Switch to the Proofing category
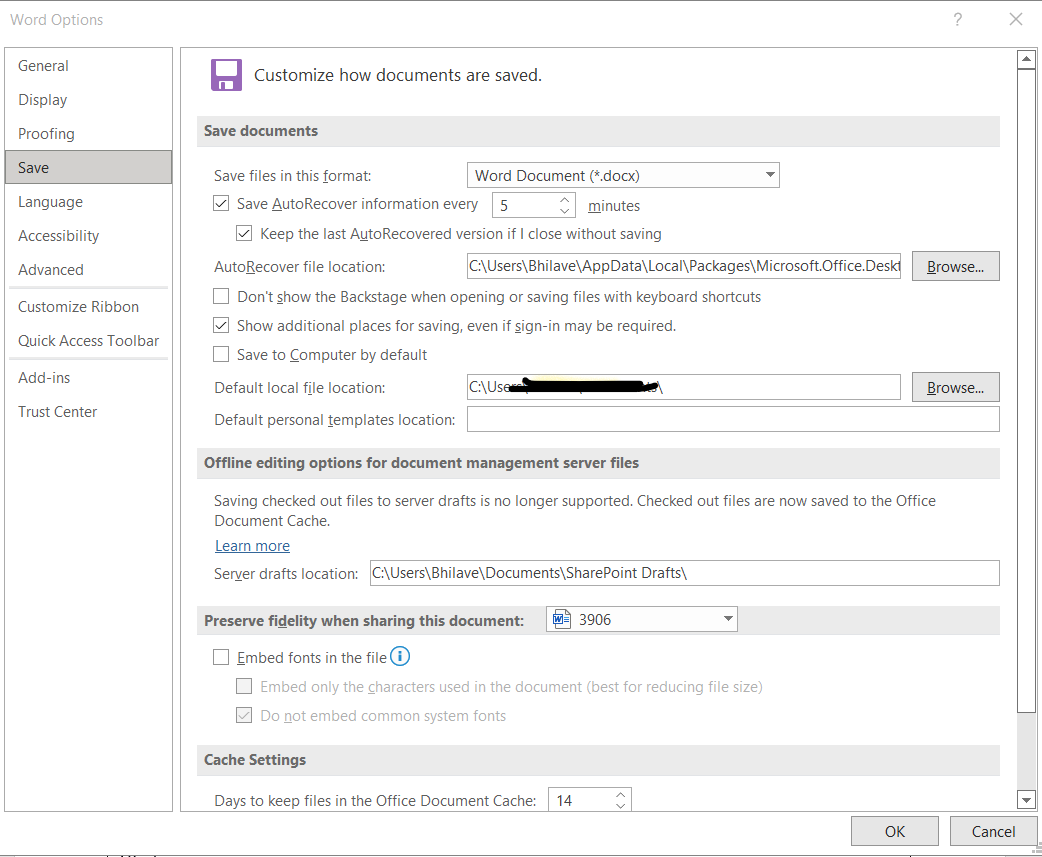The width and height of the screenshot is (1042, 857). (46, 134)
